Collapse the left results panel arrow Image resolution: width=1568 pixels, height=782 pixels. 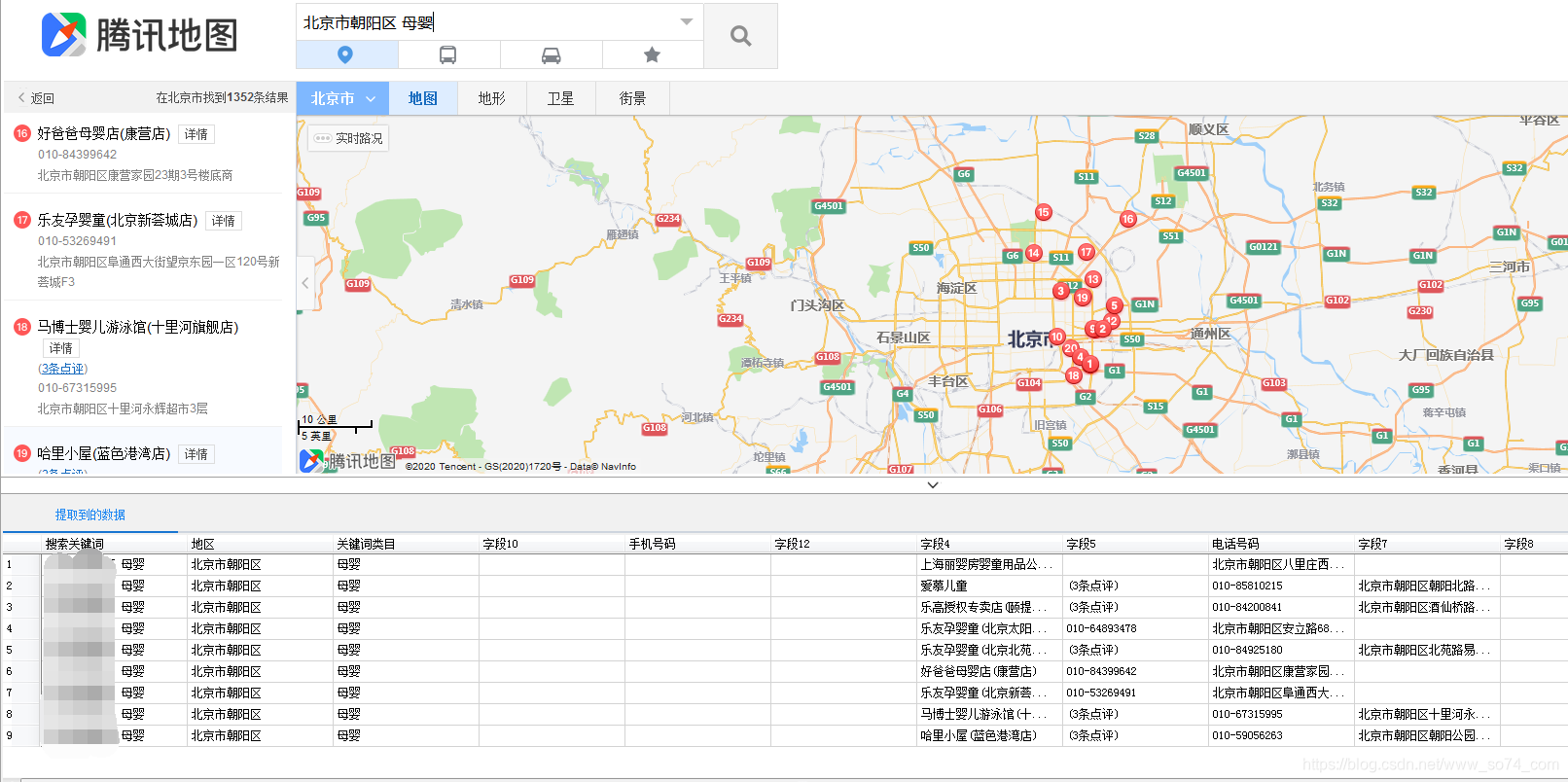pos(304,283)
